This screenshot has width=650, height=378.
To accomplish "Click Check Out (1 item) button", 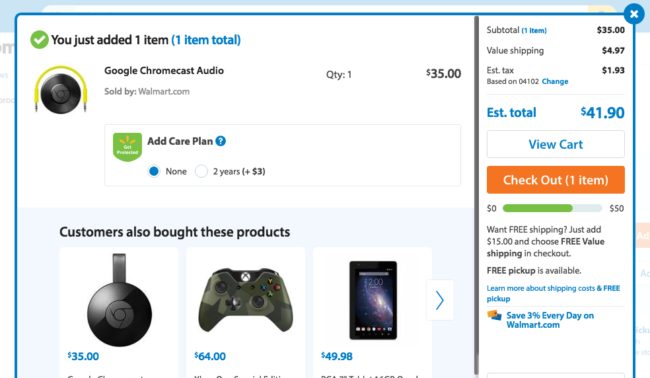I will coord(555,180).
